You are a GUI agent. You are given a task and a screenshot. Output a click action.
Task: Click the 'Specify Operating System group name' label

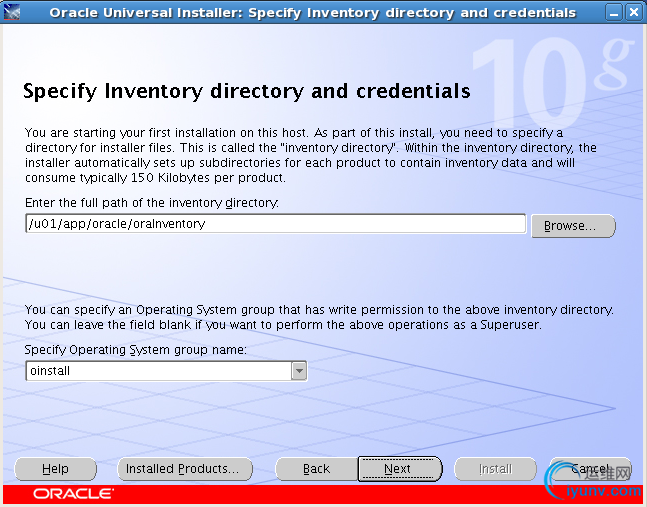[135, 350]
